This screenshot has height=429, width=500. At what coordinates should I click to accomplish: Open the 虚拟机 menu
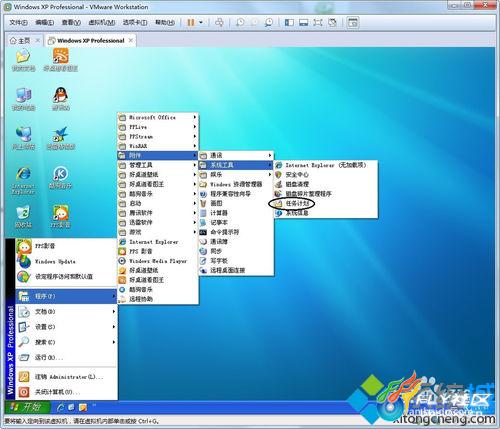(102, 23)
